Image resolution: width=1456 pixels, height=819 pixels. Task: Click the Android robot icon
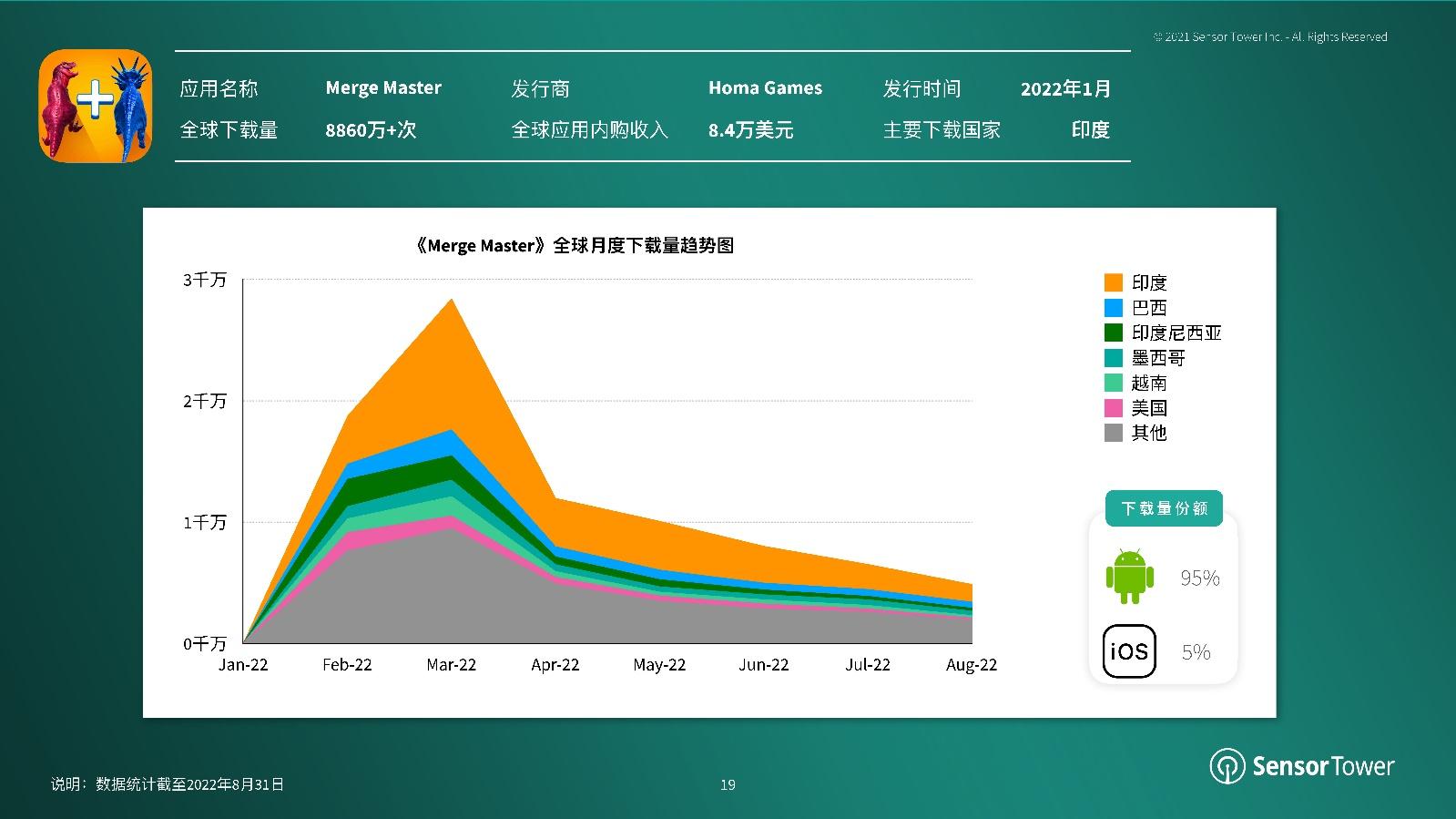click(x=1129, y=576)
